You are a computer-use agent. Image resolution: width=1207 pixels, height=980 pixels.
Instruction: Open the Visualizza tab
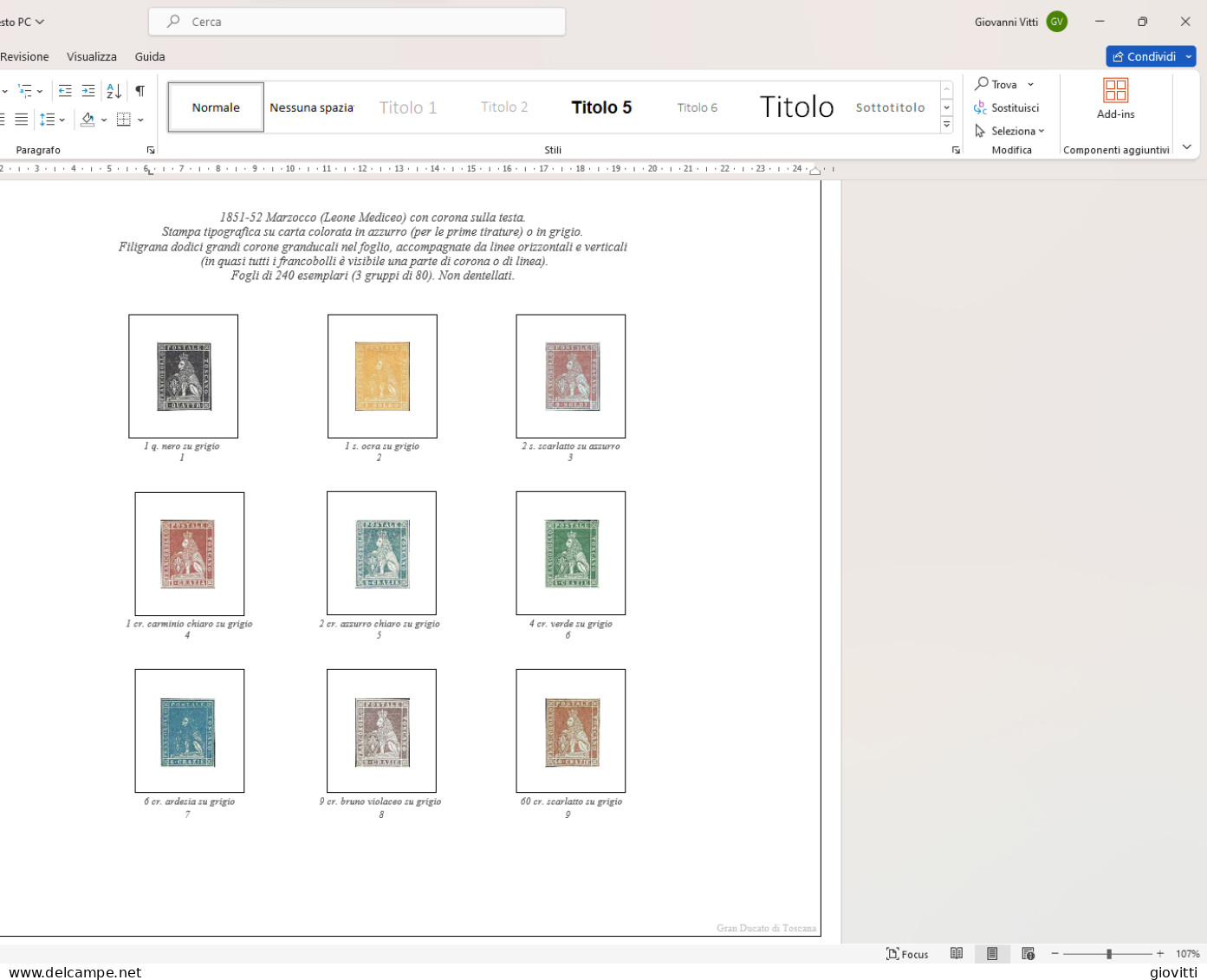pos(92,56)
